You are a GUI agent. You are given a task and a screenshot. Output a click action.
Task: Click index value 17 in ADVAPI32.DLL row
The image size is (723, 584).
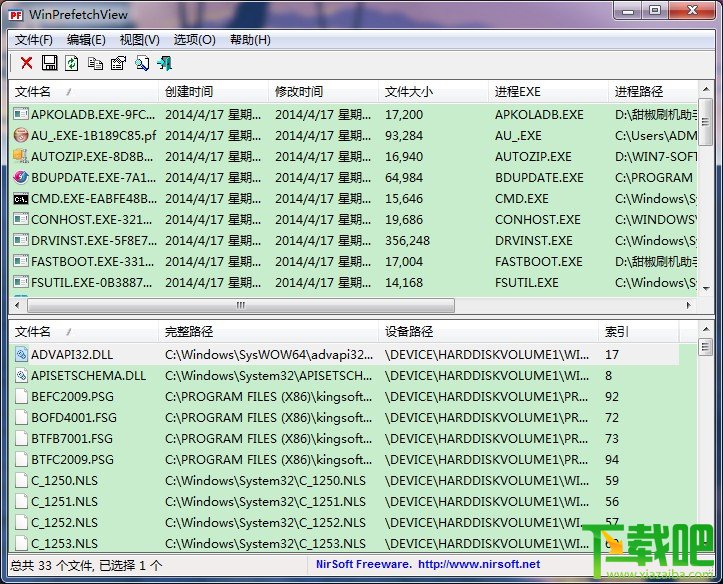pyautogui.click(x=612, y=354)
